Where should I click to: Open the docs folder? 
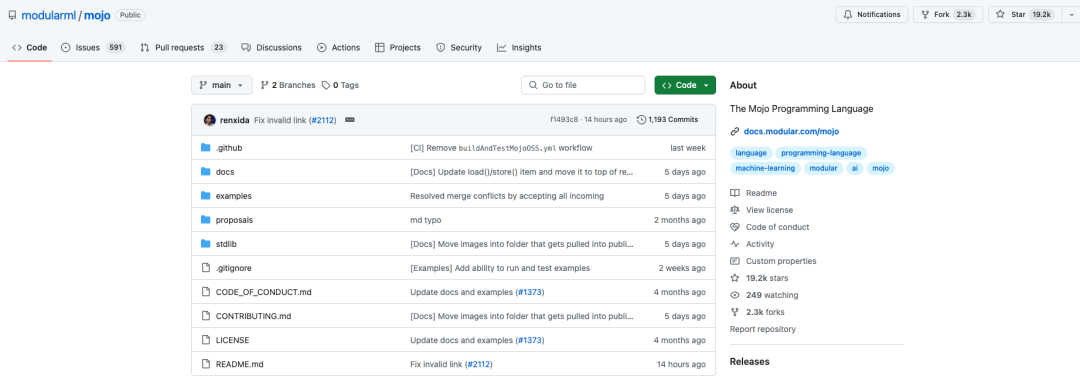[225, 172]
